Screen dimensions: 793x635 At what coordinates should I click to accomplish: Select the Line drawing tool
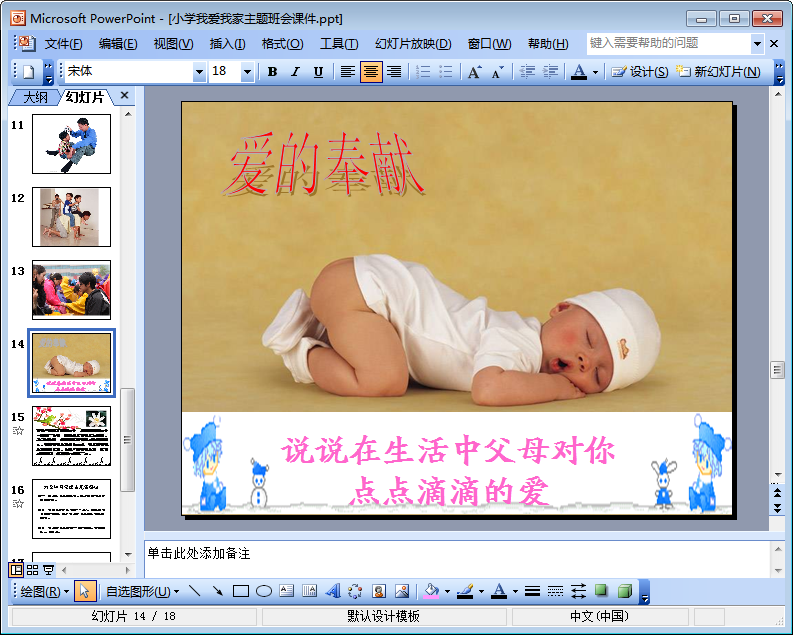(x=194, y=591)
